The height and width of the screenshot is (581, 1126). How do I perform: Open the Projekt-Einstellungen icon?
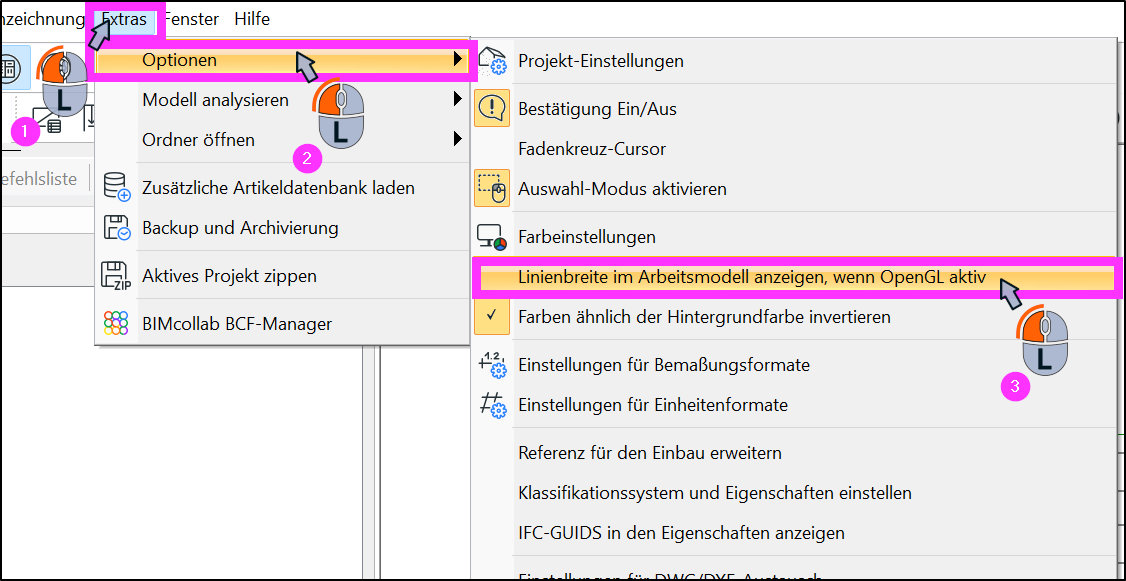[x=492, y=61]
